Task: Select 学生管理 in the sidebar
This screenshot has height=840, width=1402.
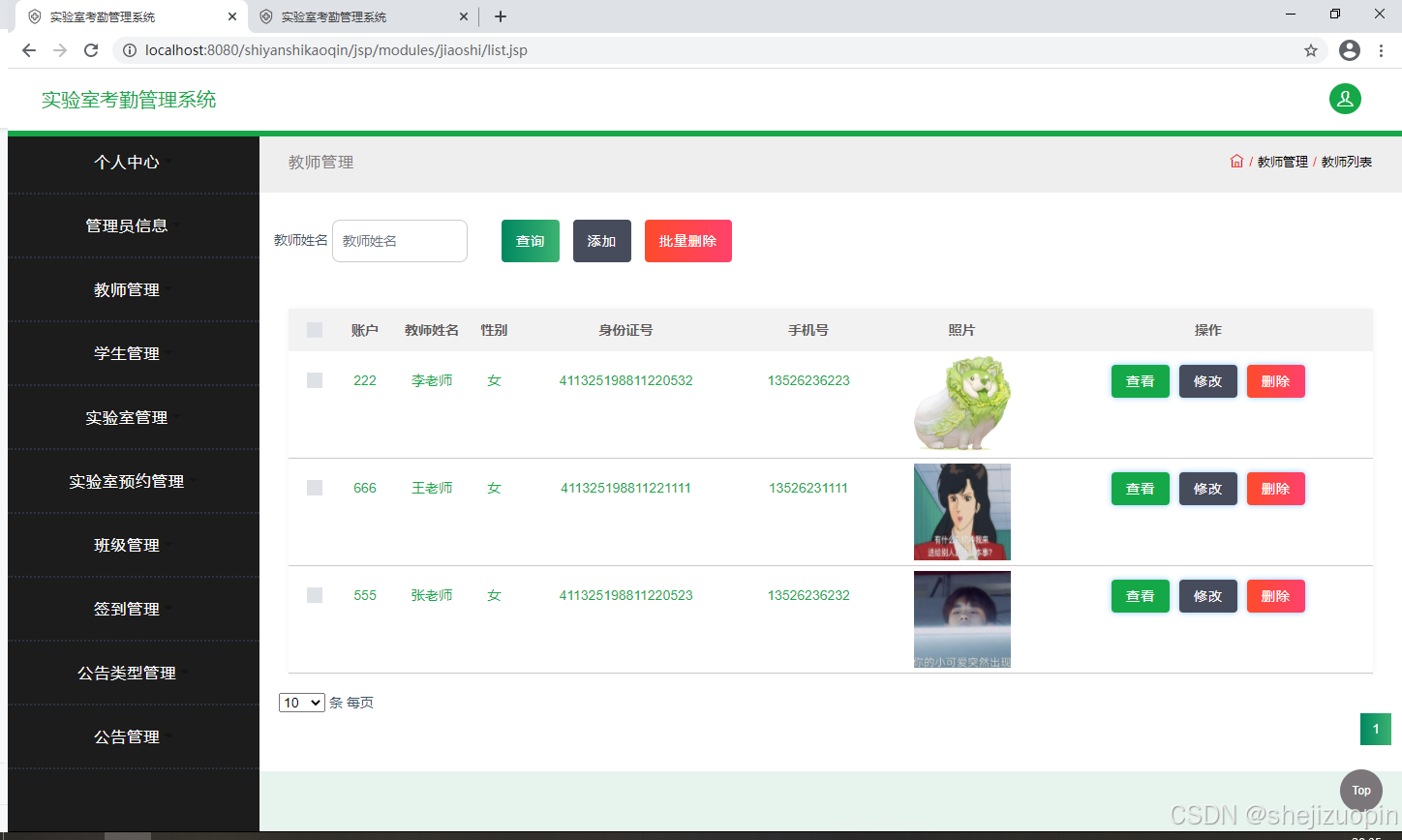Action: tap(127, 353)
